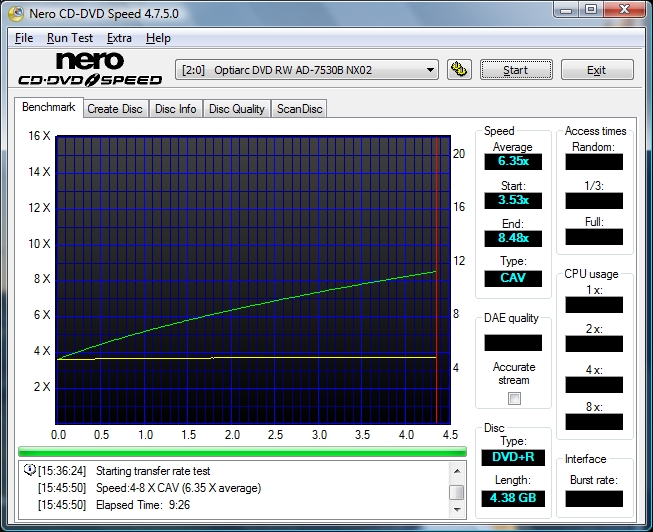This screenshot has height=532, width=653.
Task: Click the CPU usage 4 x field
Action: (594, 385)
